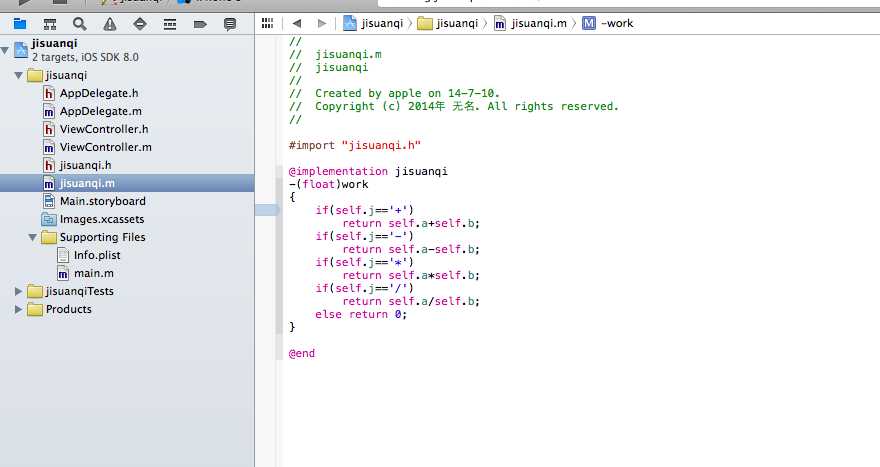Click return self.a+self.b; line
Screen dimensions: 880x467
tap(411, 223)
